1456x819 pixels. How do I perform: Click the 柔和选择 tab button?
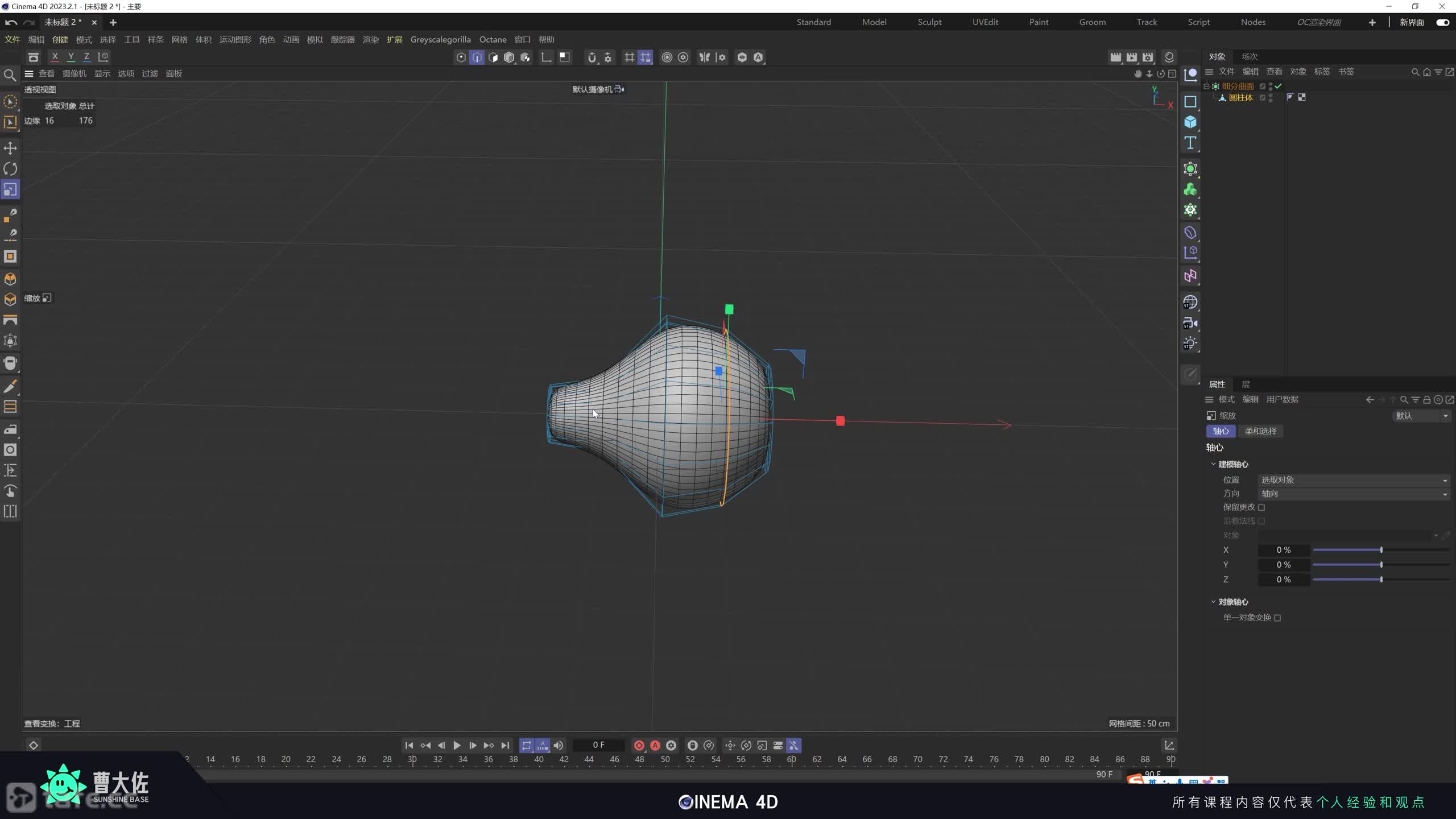click(1260, 431)
